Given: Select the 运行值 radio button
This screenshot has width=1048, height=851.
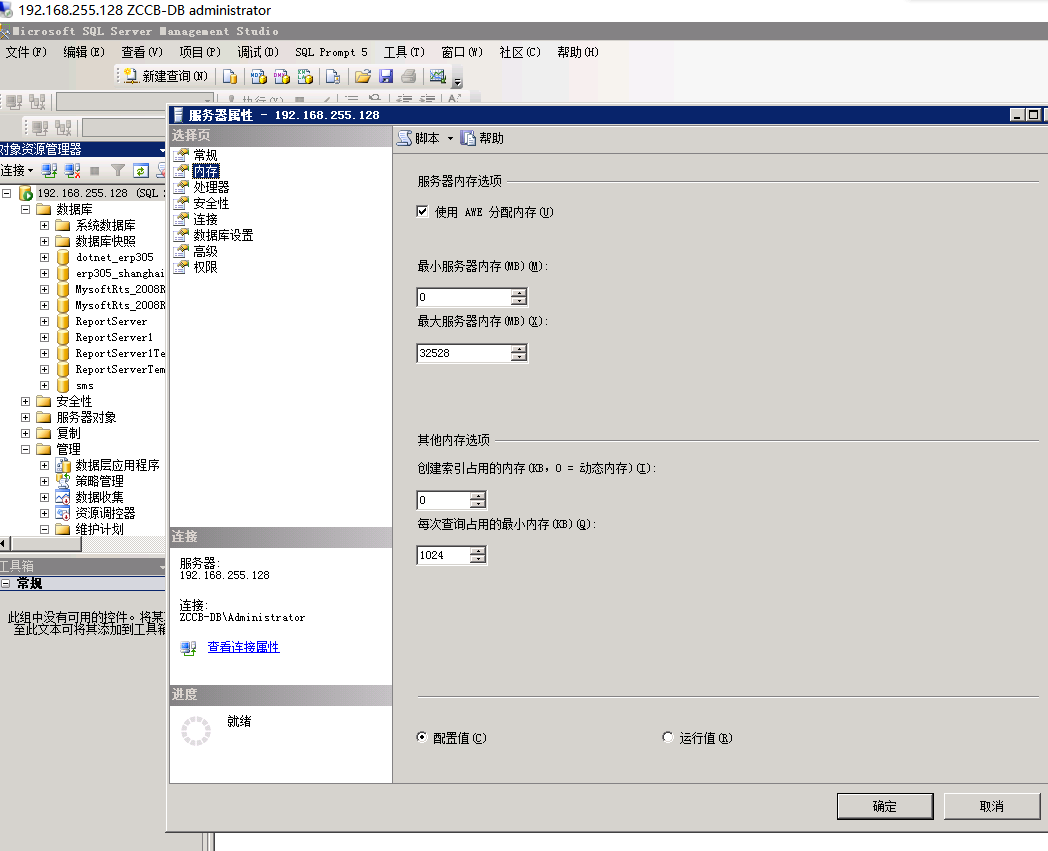Looking at the screenshot, I should [668, 738].
